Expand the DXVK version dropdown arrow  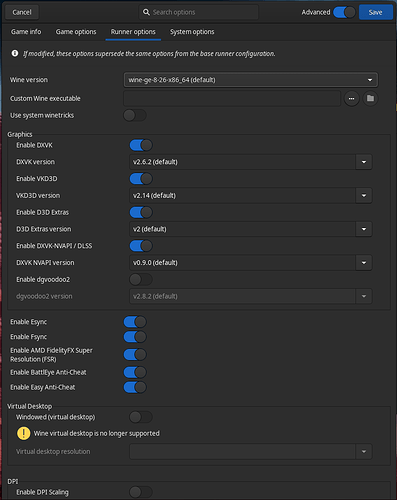pyautogui.click(x=364, y=162)
